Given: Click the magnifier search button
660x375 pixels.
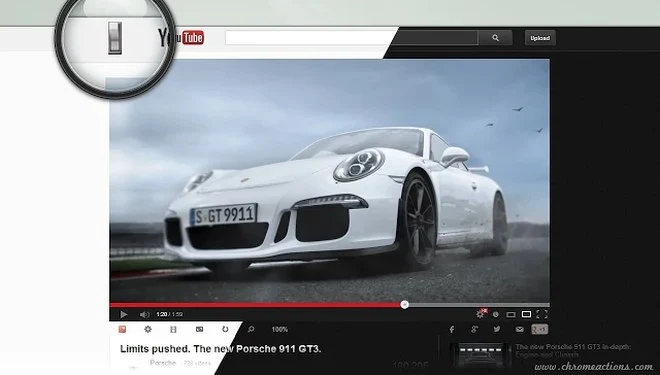Looking at the screenshot, I should 495,38.
